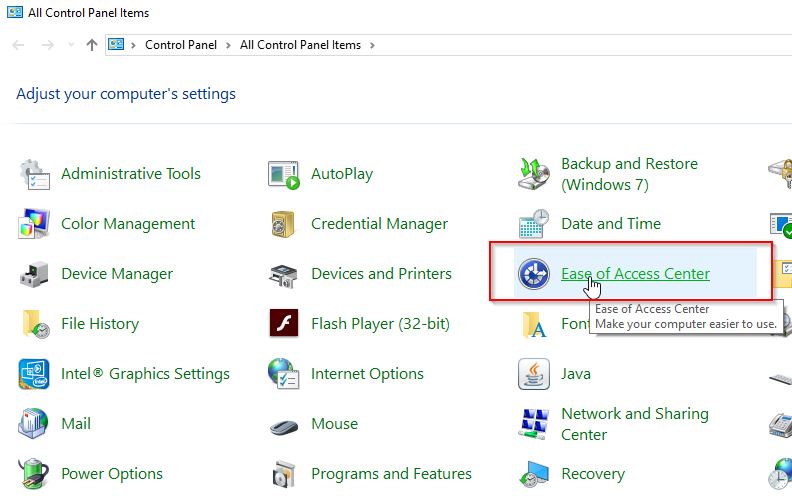Go forward with the forward arrow

click(x=47, y=45)
